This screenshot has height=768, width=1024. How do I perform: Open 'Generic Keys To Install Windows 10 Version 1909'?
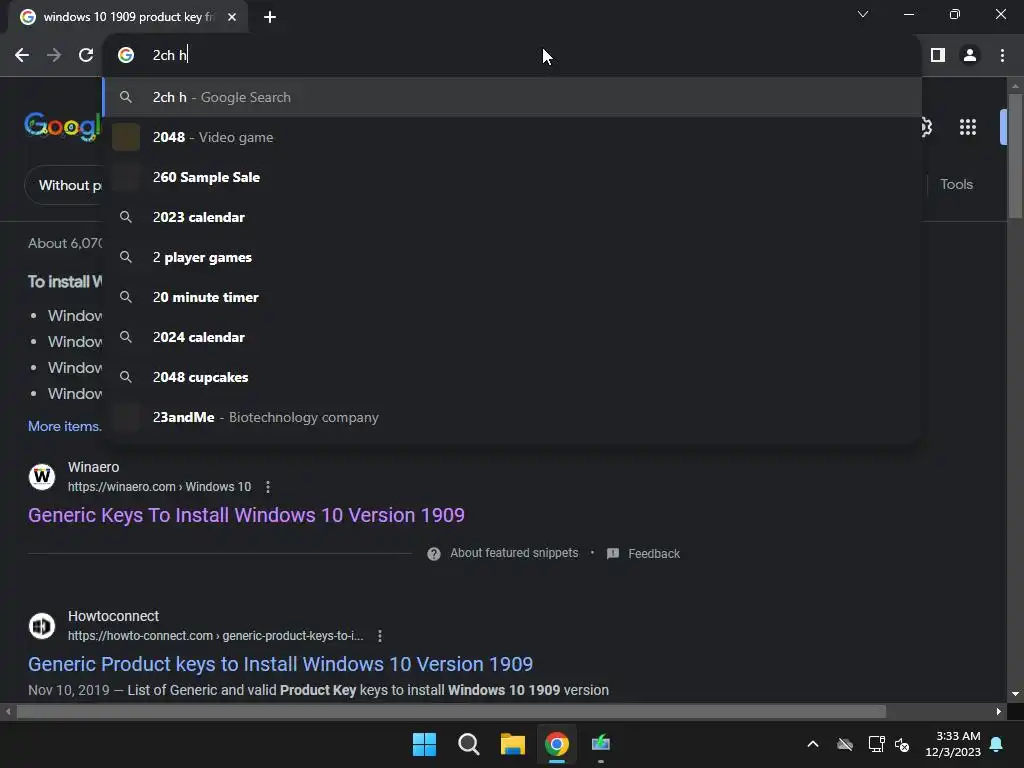(246, 515)
